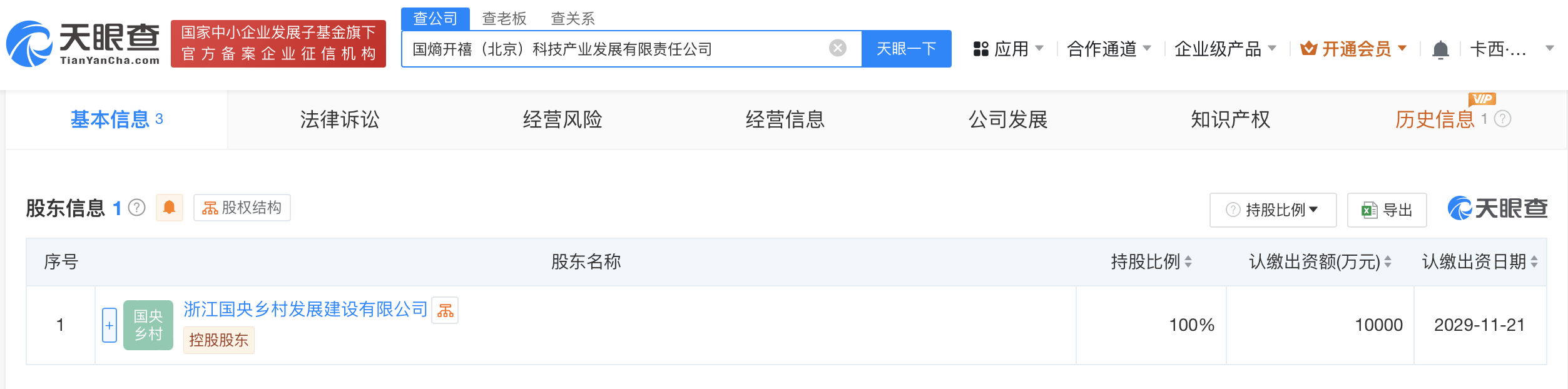Click the orange shareholder alert bell

tap(169, 208)
